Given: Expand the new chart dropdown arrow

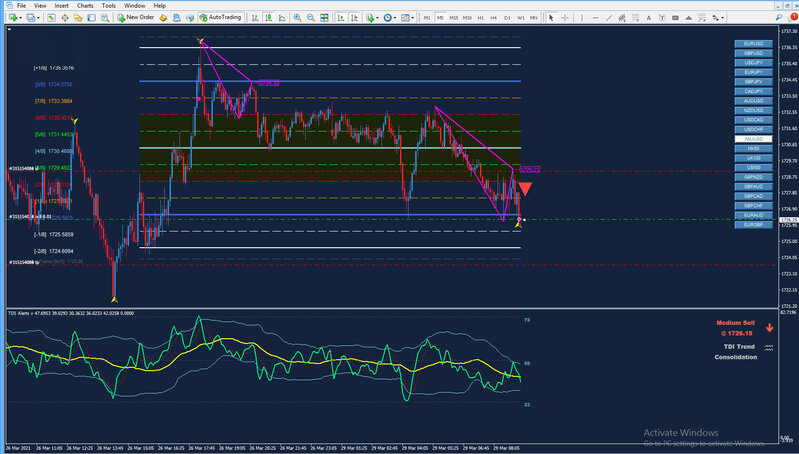Looking at the screenshot, I should 21,17.
